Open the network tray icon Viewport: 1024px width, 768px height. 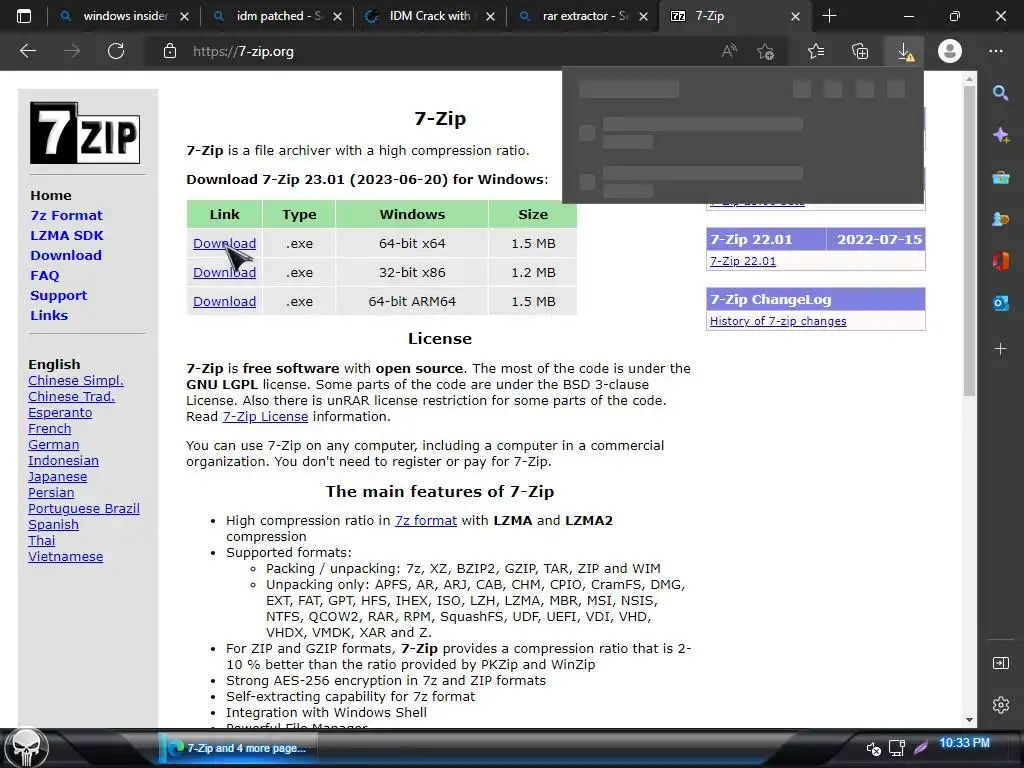[x=897, y=748]
